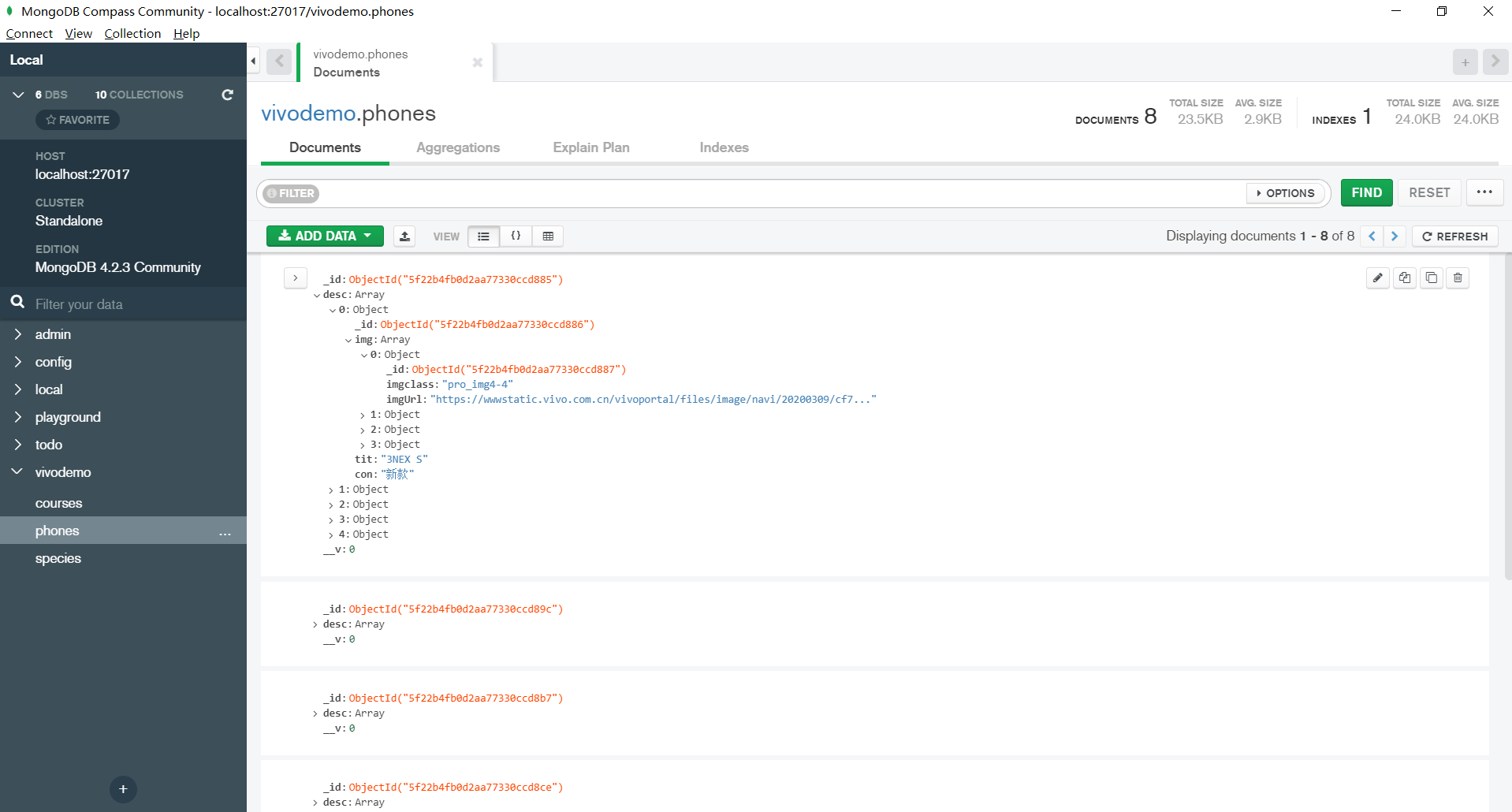Open the Collection menu
The image size is (1512, 812).
[132, 33]
